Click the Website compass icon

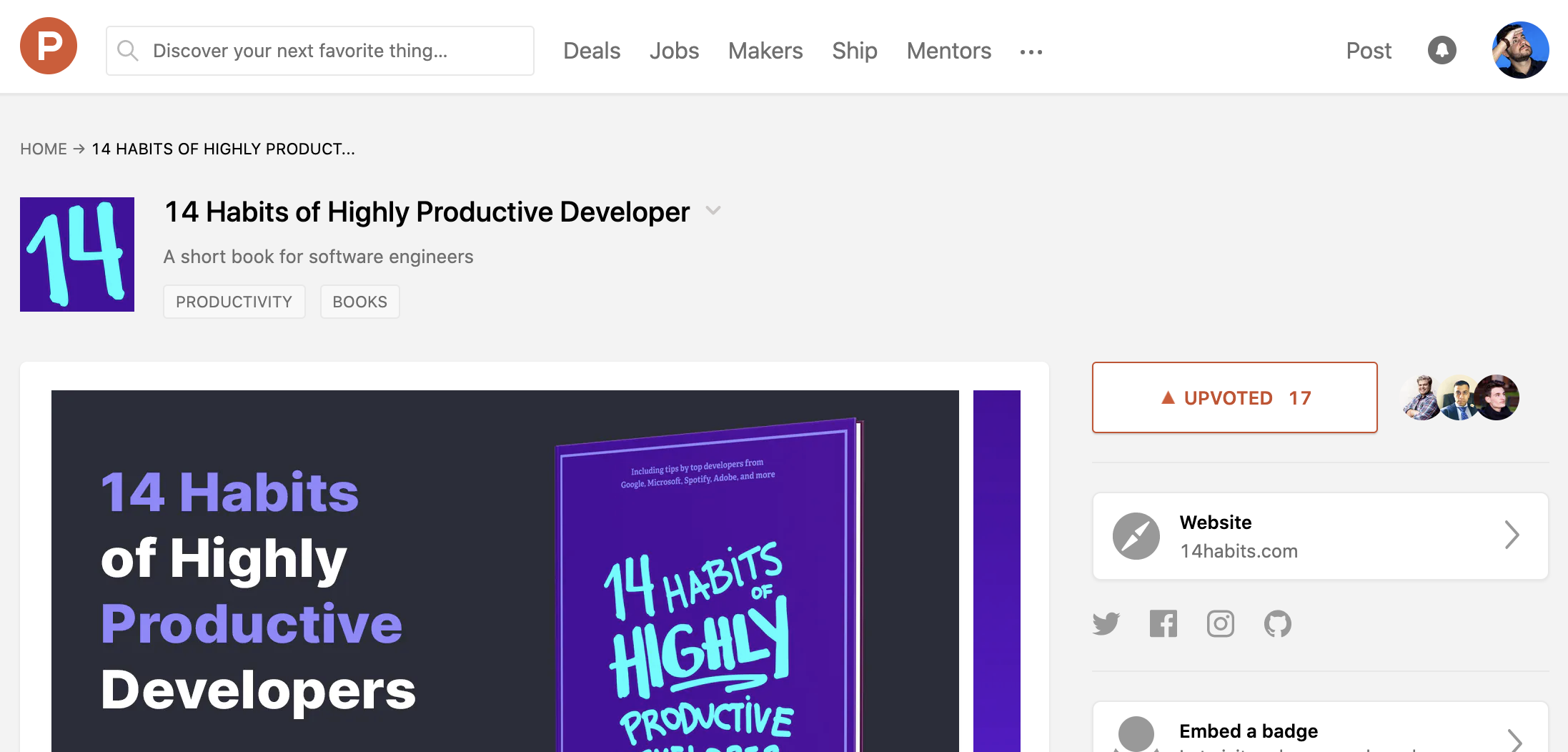coord(1136,536)
